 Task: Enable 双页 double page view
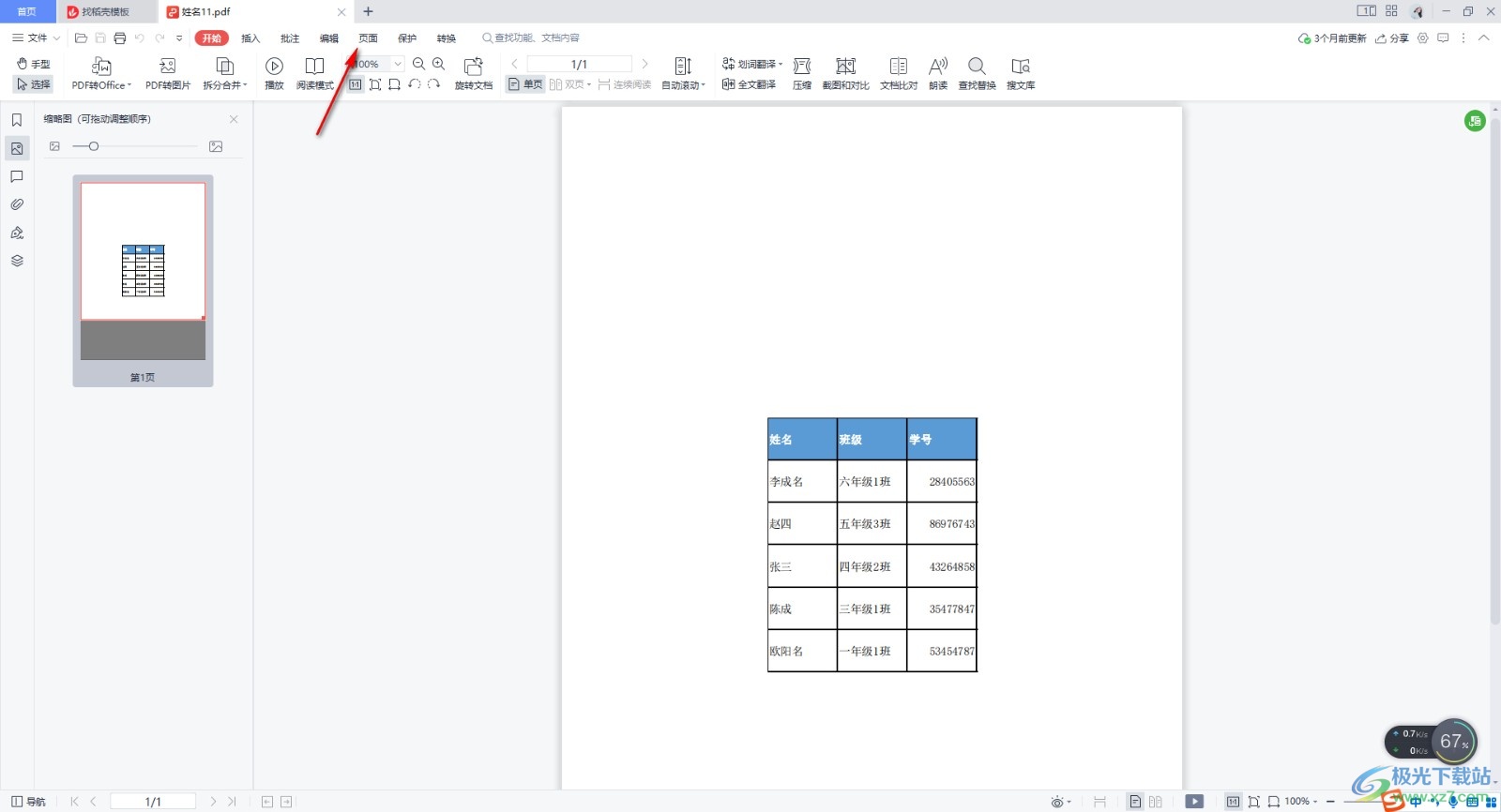(569, 84)
